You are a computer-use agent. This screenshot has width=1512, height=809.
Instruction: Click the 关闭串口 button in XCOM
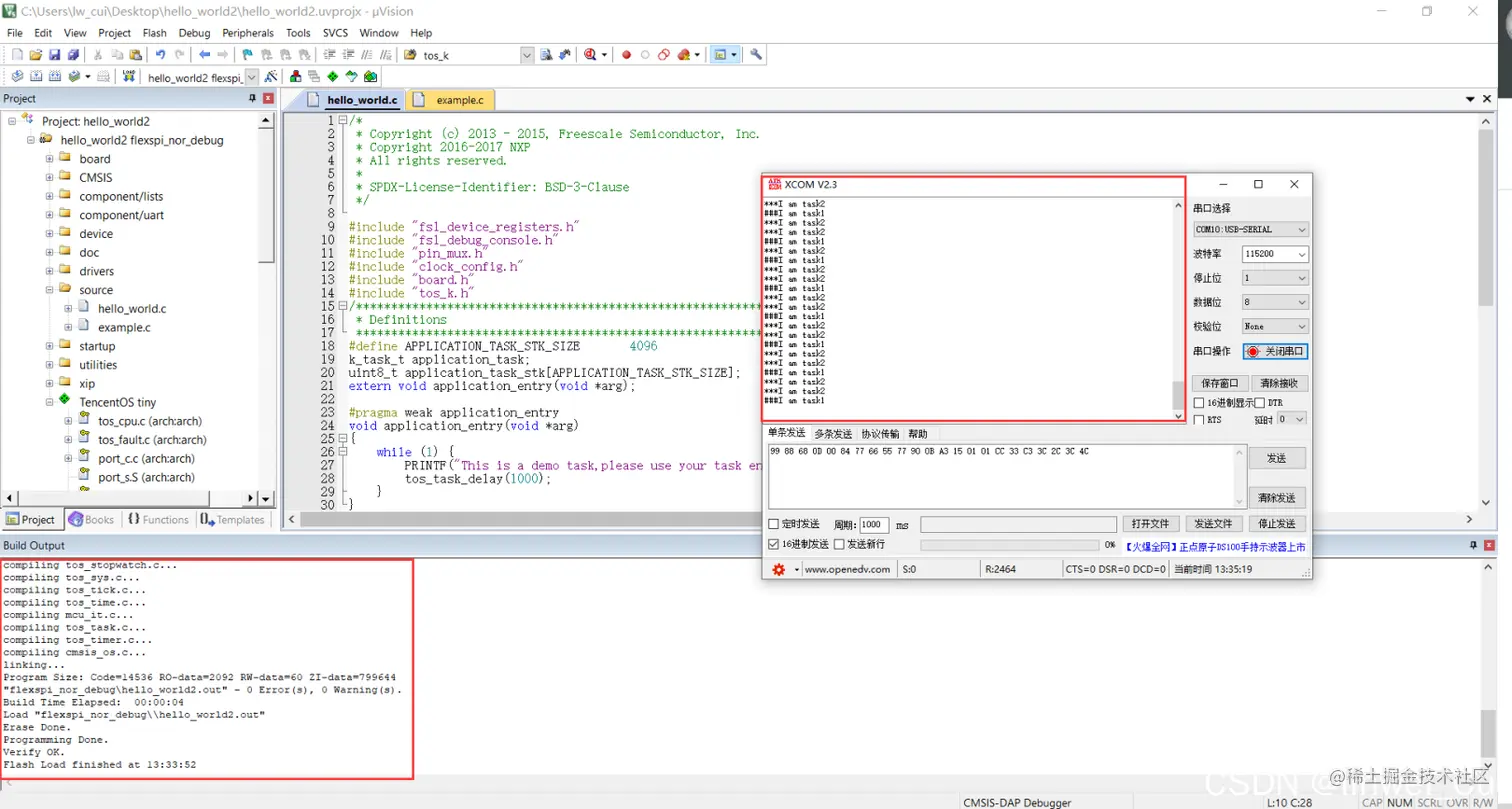[1276, 352]
